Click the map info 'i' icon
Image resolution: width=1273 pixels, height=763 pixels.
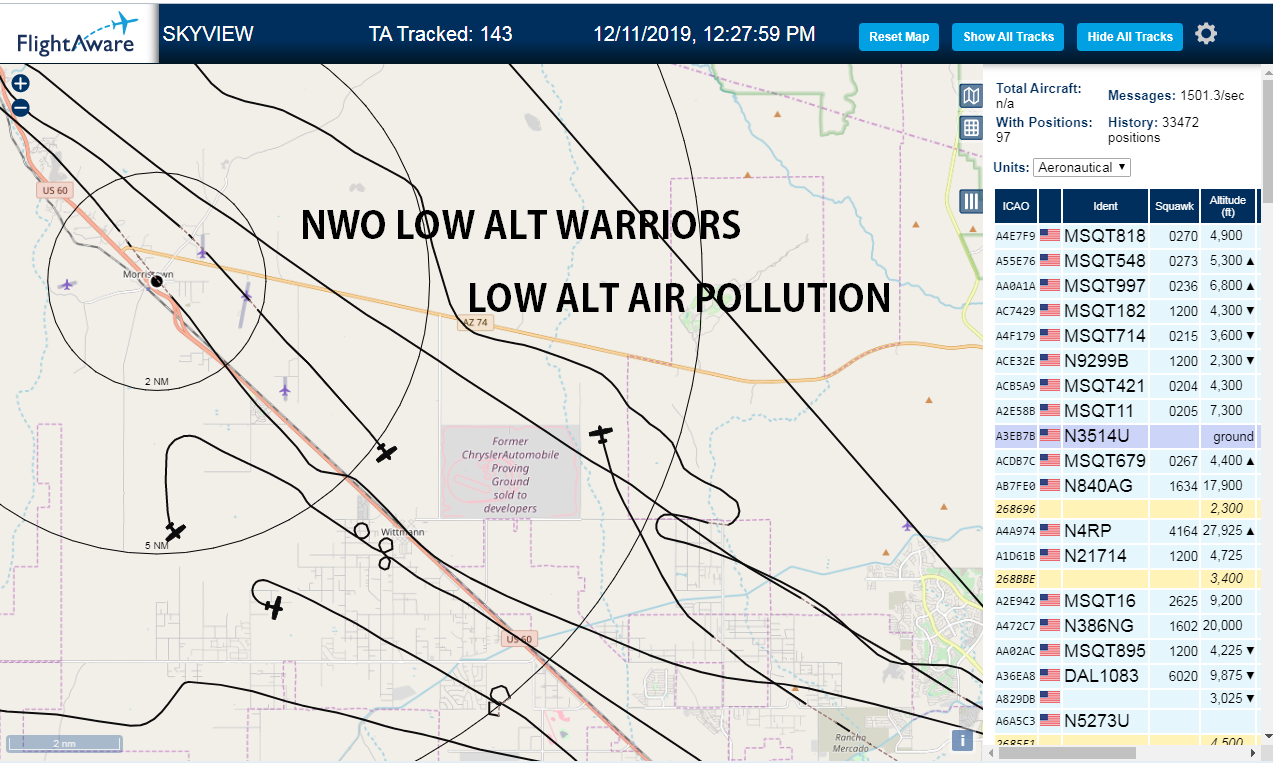click(x=962, y=740)
